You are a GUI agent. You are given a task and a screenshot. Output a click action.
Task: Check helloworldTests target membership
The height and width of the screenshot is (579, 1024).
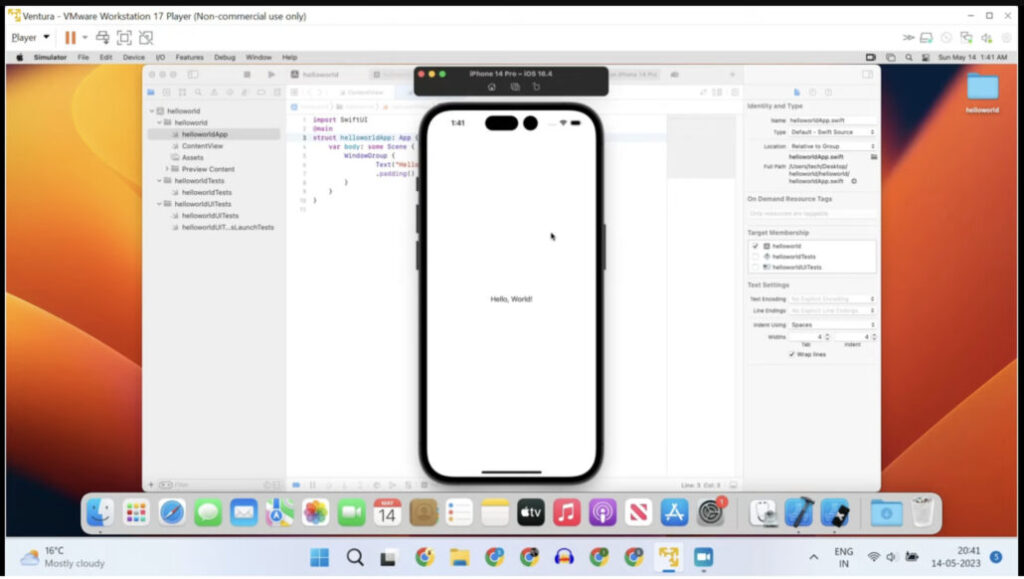tap(756, 257)
